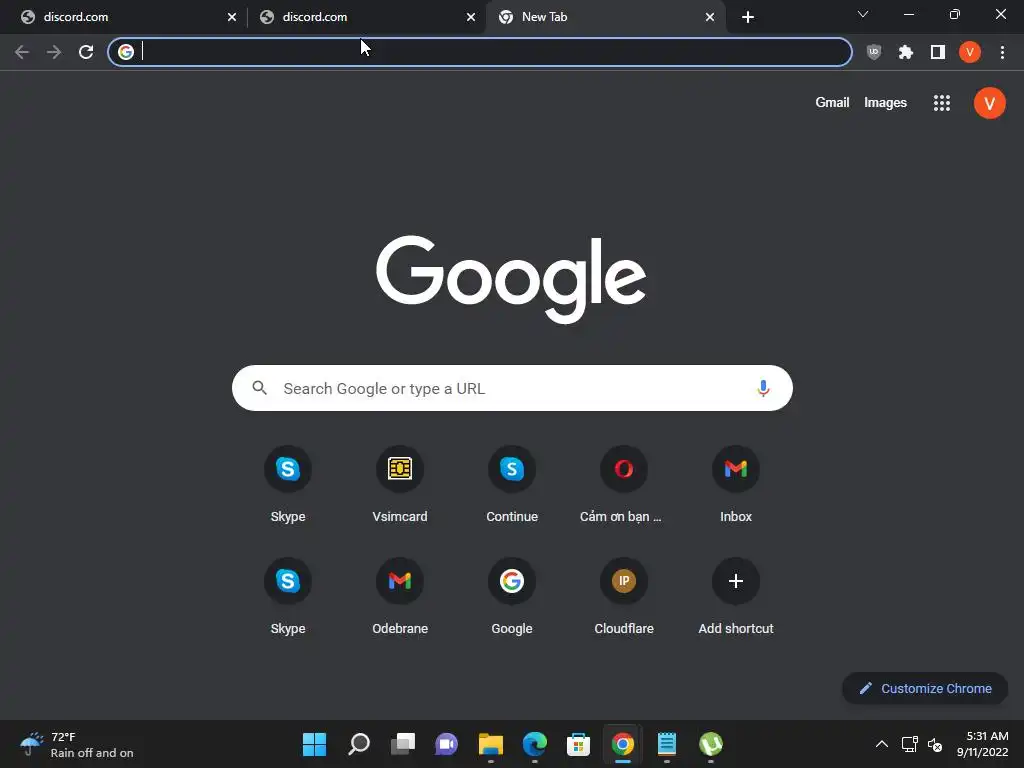The height and width of the screenshot is (768, 1024).
Task: Open uTorrent from the taskbar
Action: pyautogui.click(x=711, y=744)
